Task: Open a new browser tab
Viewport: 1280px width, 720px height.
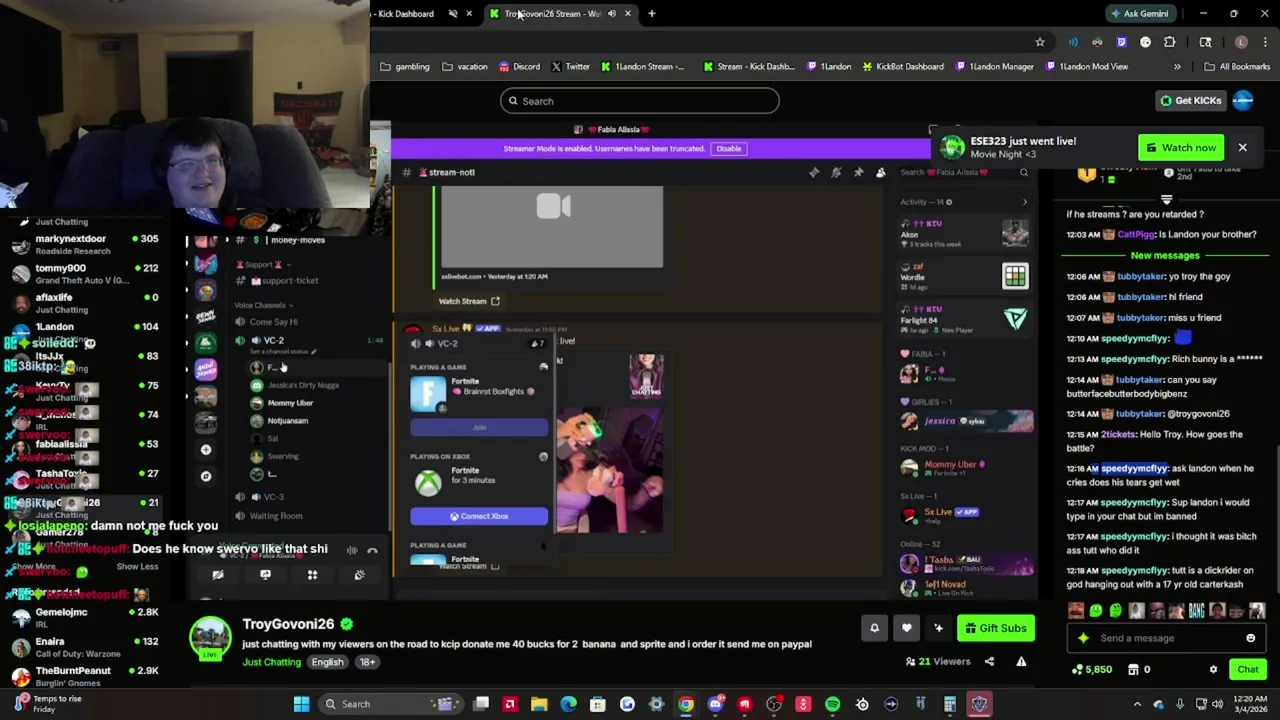Action: click(651, 13)
